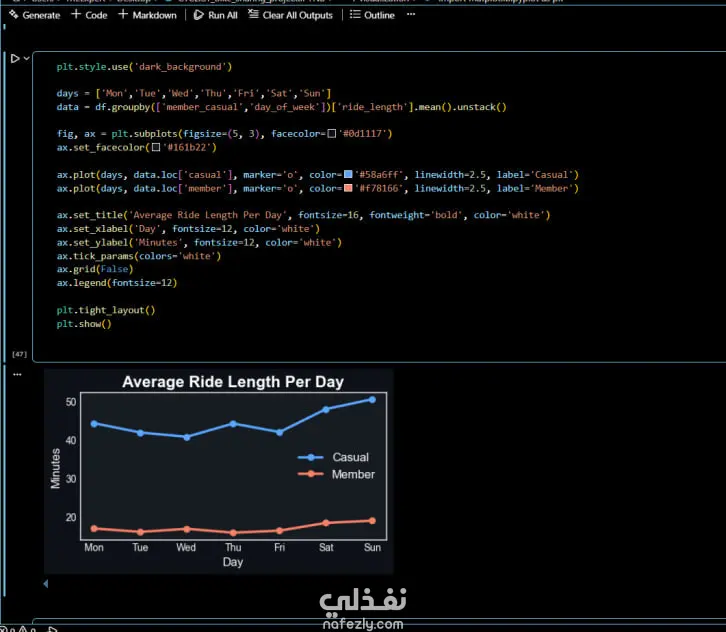The height and width of the screenshot is (632, 726).
Task: Click the days list definition line
Action: [x=194, y=94]
